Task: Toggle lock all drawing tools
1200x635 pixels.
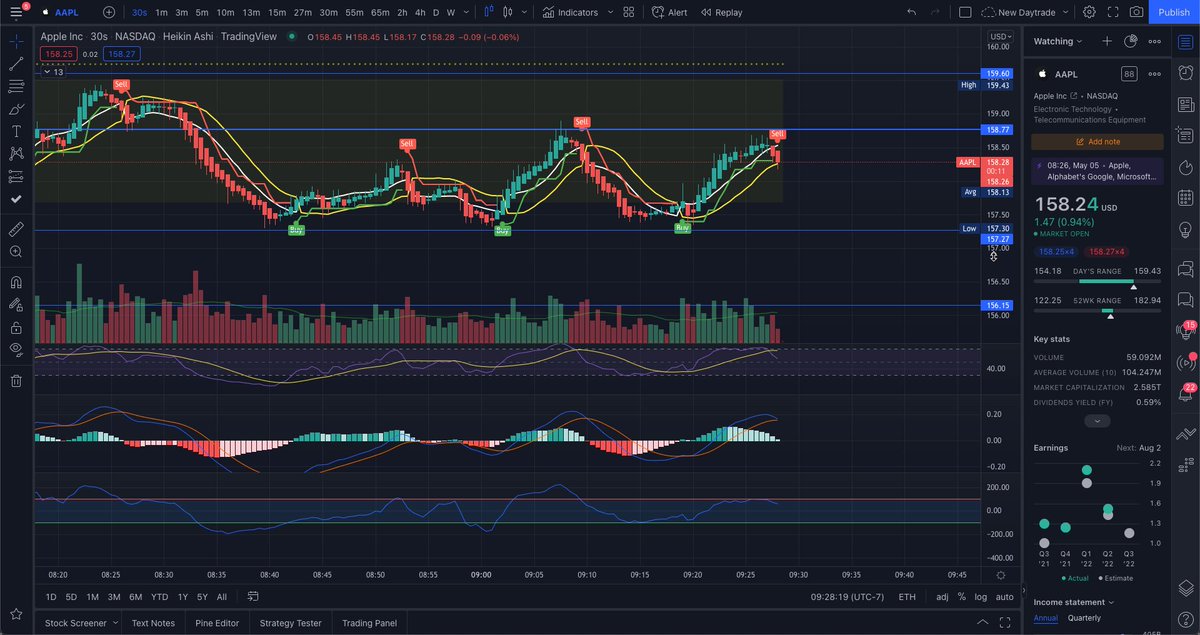Action: tap(16, 327)
